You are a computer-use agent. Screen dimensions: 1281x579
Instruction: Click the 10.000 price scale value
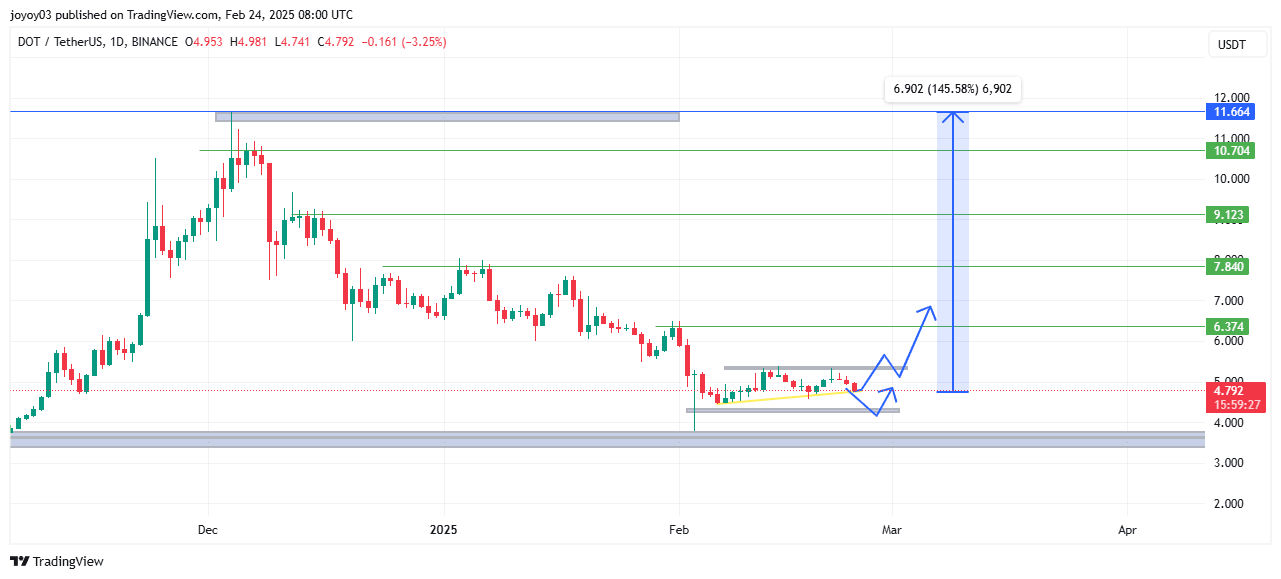[x=1231, y=179]
